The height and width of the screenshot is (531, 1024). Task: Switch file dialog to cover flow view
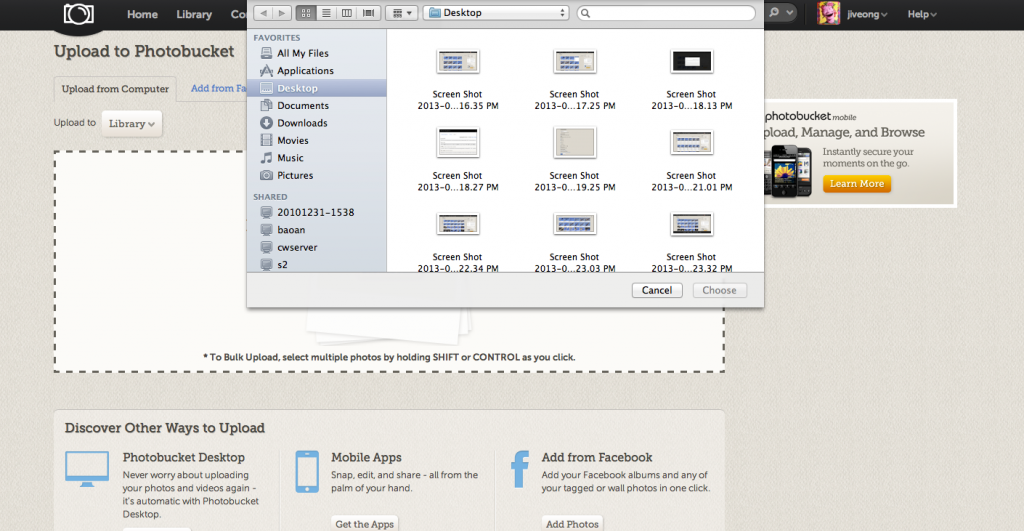coord(368,13)
